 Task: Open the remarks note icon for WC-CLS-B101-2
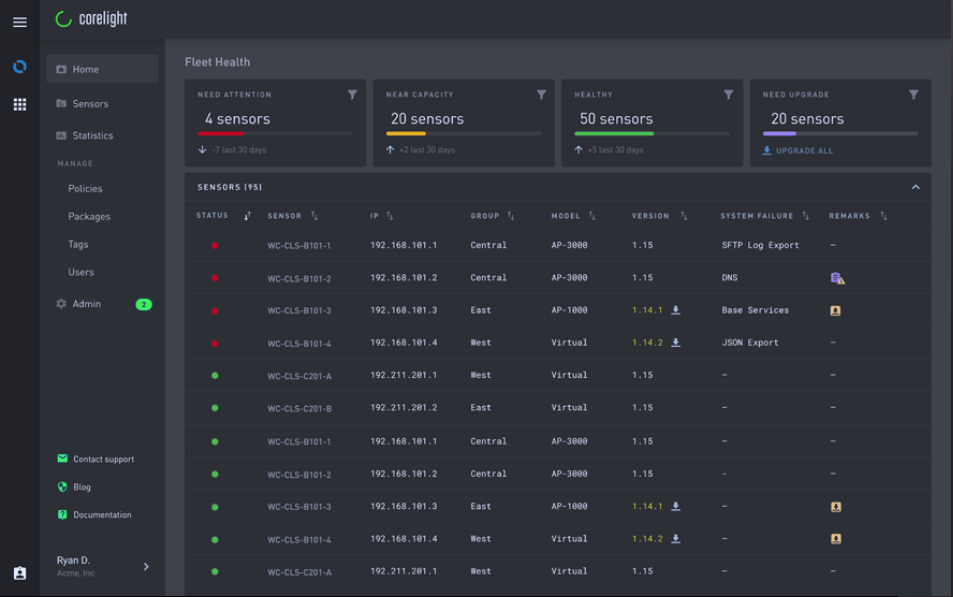click(836, 278)
